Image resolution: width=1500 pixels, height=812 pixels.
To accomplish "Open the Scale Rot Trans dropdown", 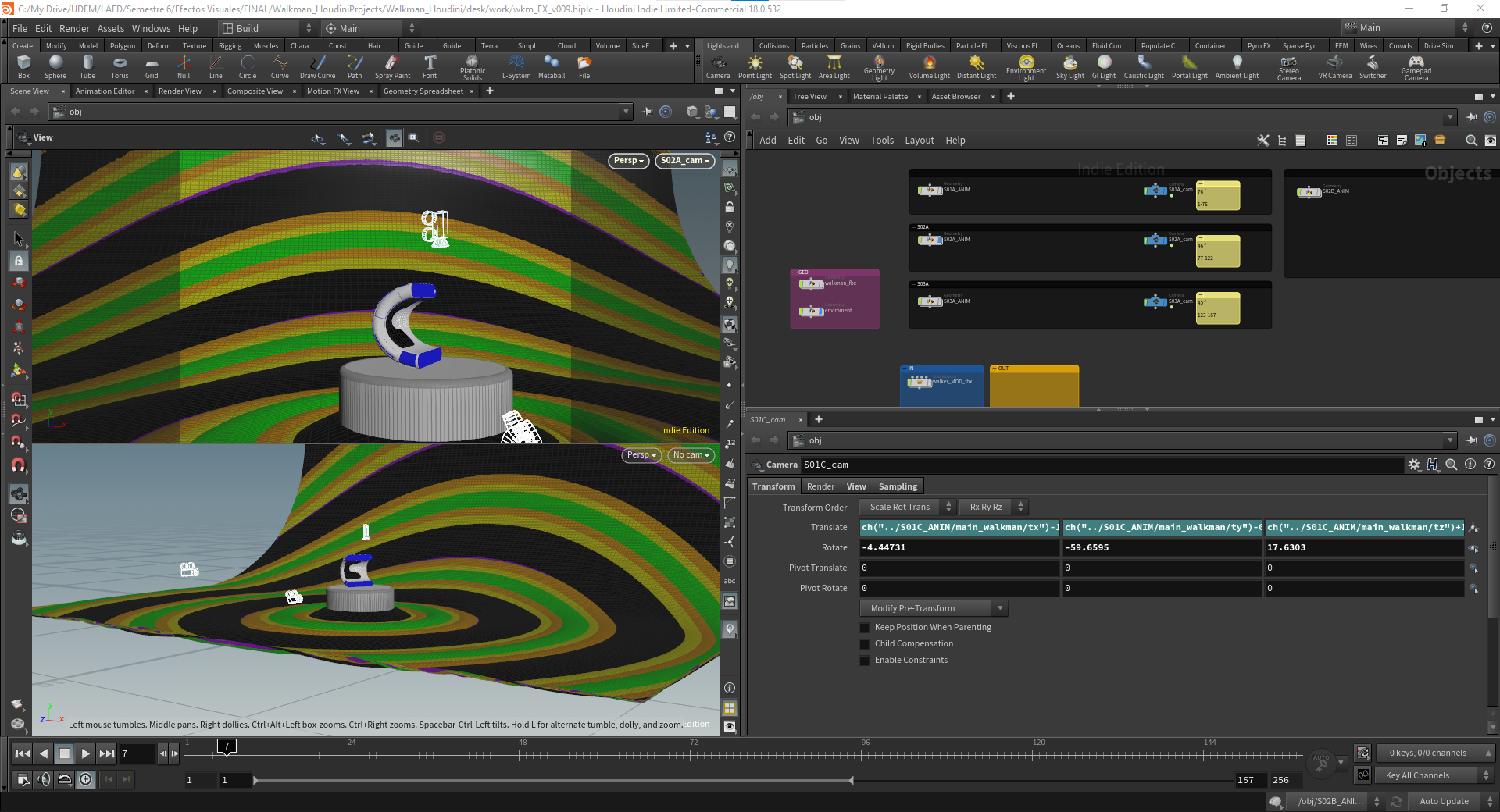I will [x=907, y=507].
